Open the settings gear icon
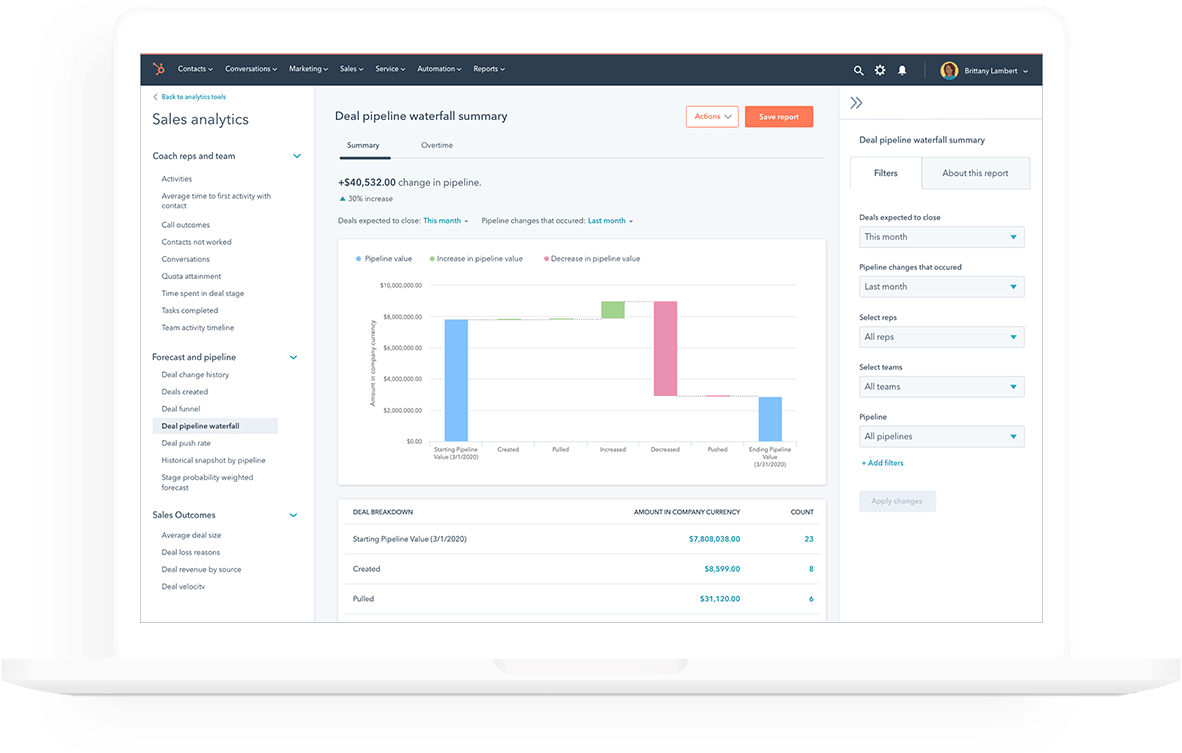The width and height of the screenshot is (1182, 753). pyautogui.click(x=879, y=70)
